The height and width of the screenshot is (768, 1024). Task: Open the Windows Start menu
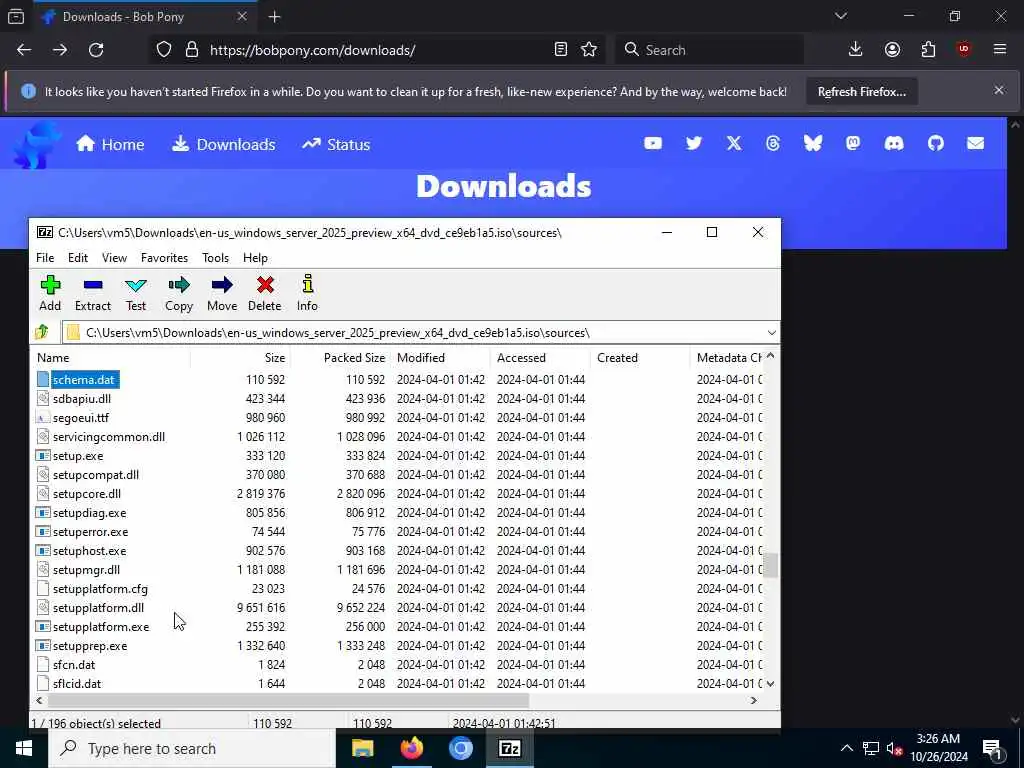[24, 748]
